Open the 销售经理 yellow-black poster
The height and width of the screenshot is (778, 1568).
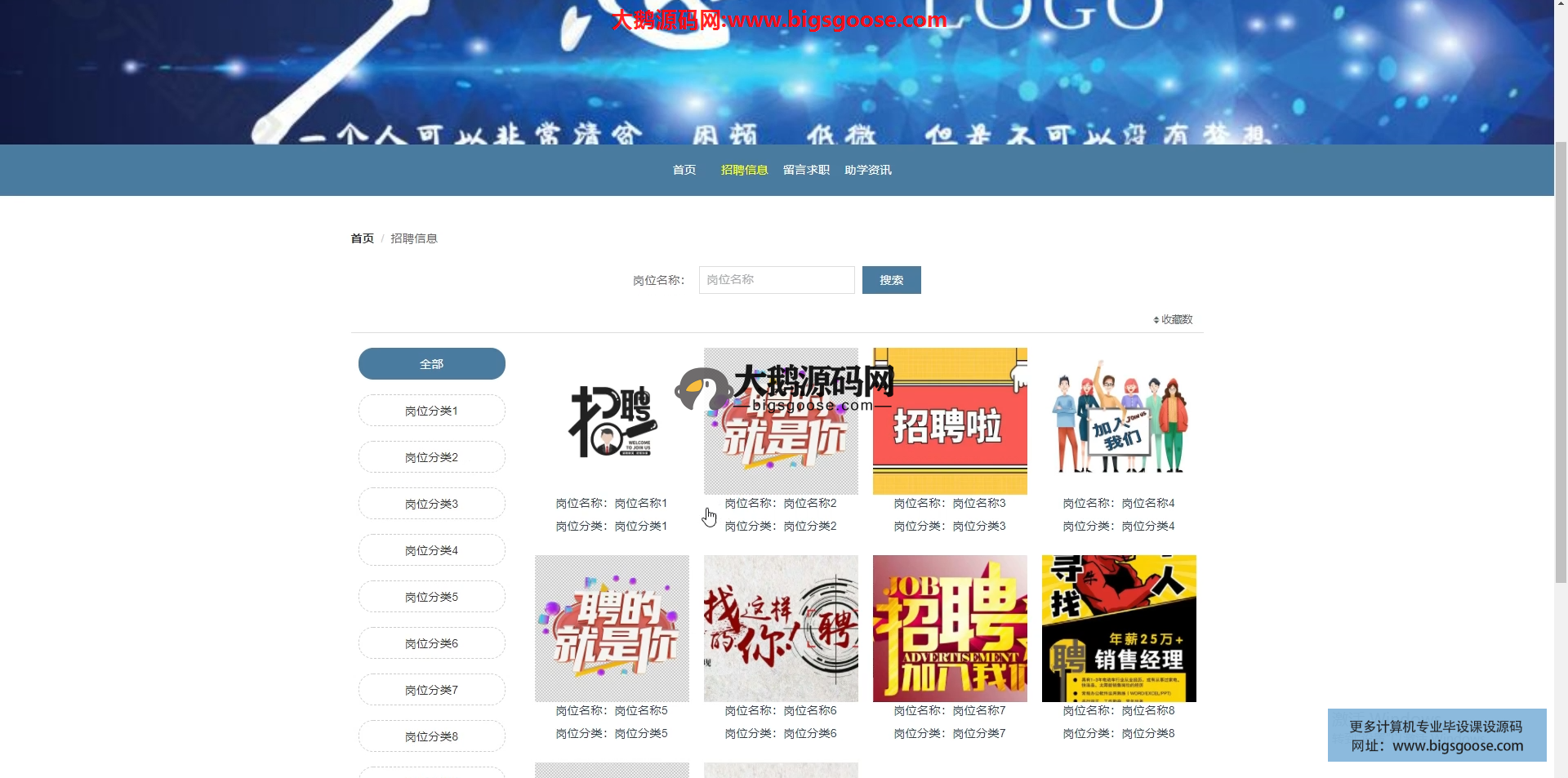pos(1119,629)
